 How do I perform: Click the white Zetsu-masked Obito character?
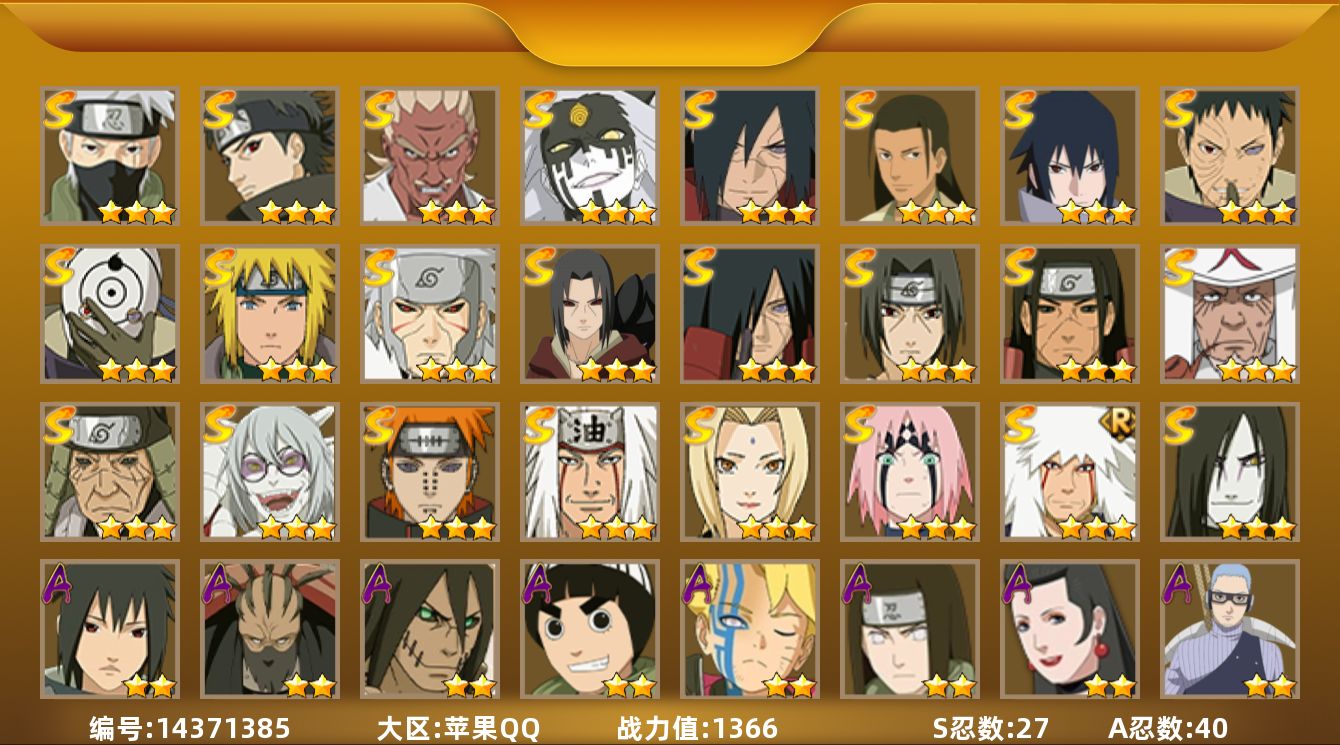pyautogui.click(x=590, y=156)
